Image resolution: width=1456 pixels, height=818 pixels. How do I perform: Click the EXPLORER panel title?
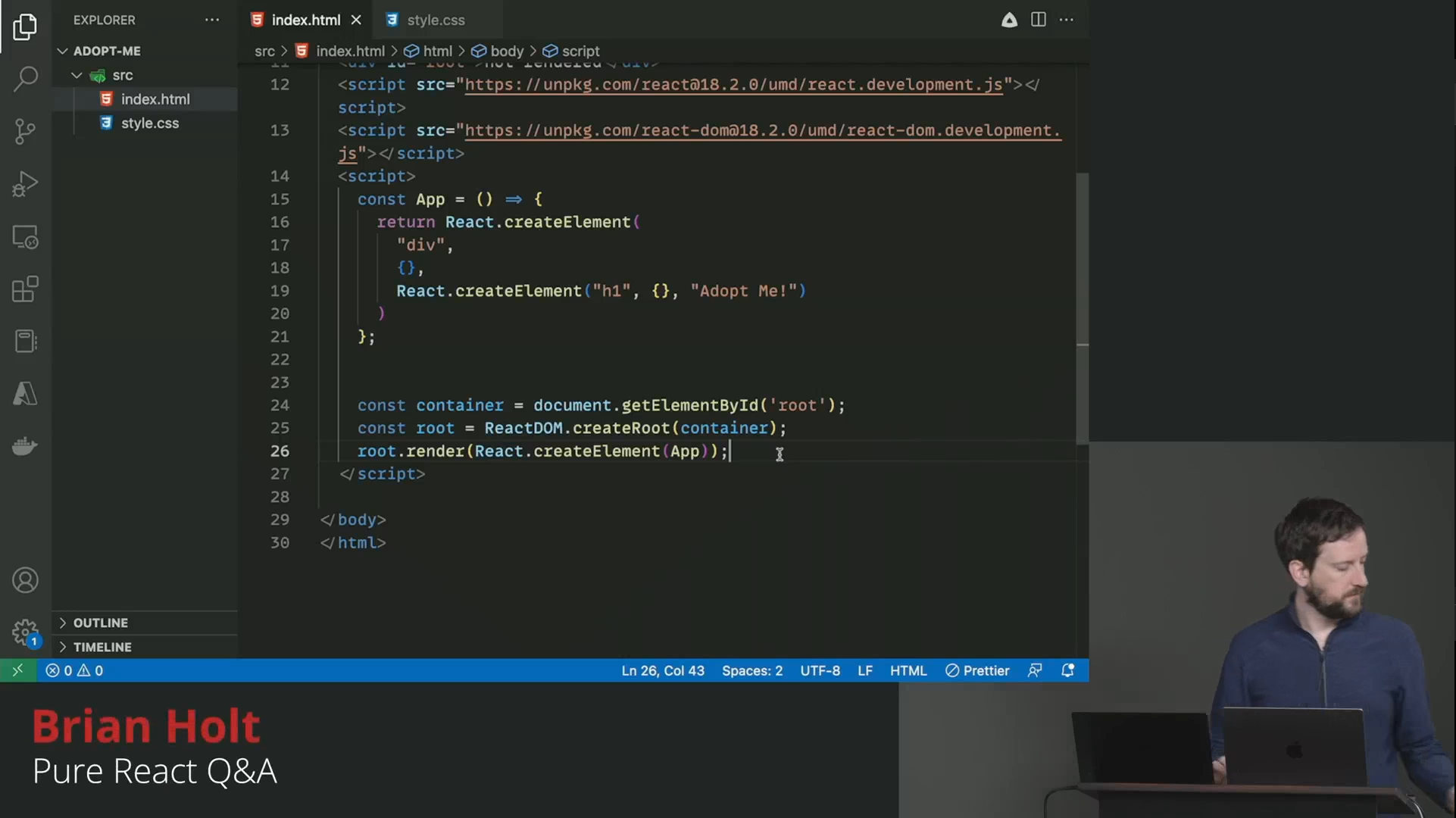tap(105, 20)
